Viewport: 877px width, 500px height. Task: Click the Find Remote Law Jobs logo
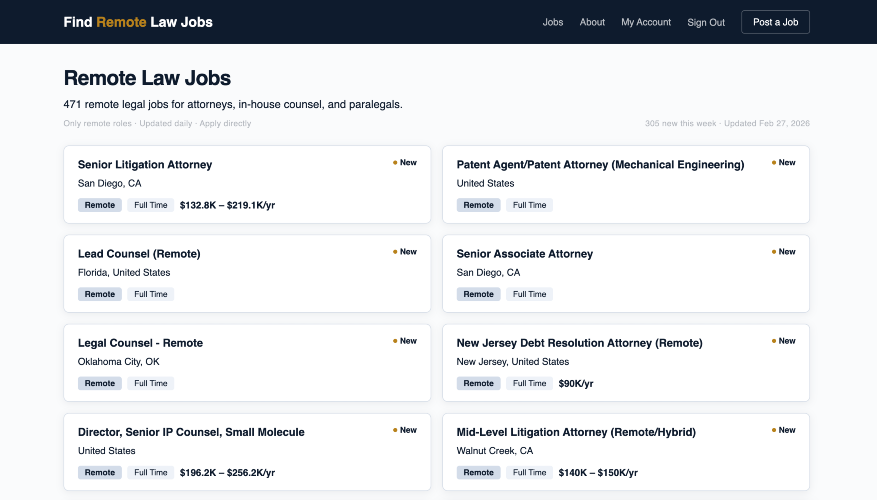click(138, 22)
